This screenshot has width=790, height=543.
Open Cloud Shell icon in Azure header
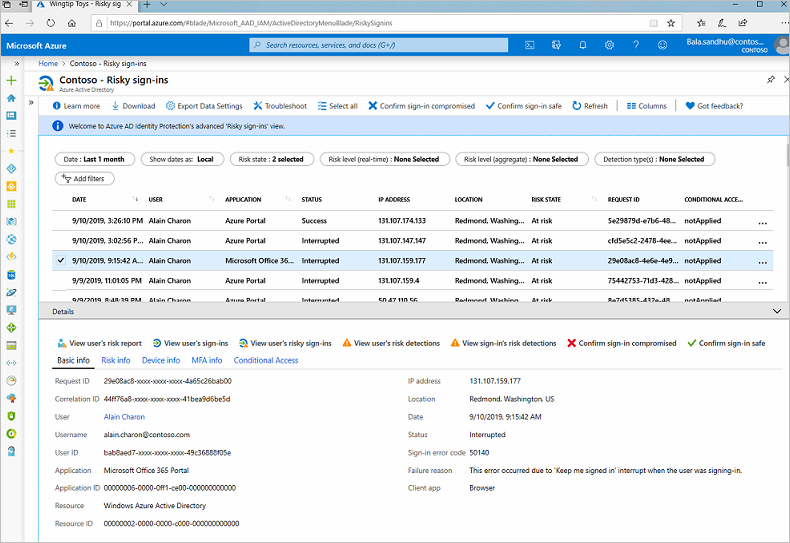(530, 45)
